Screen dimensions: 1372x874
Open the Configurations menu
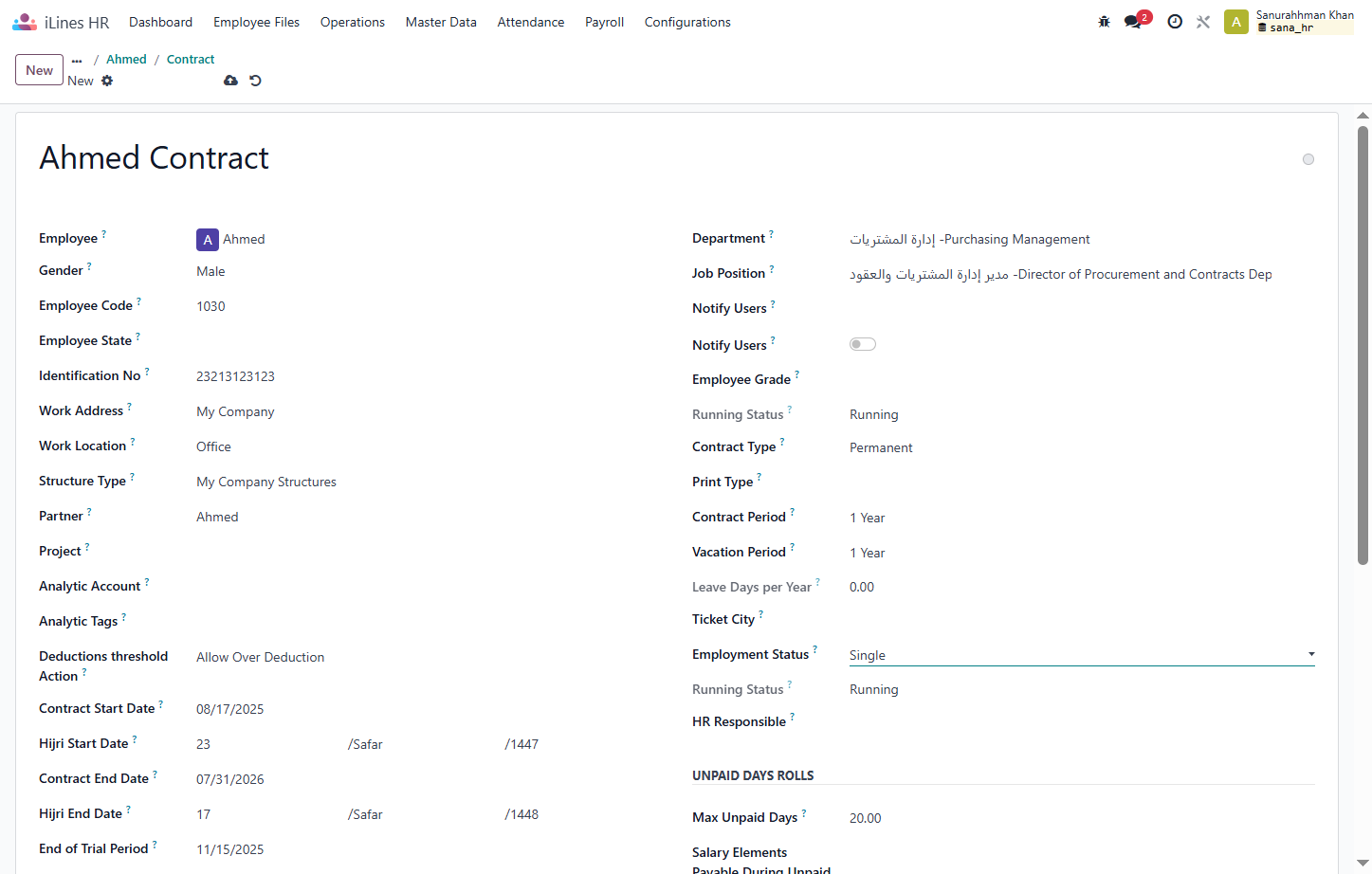687,22
